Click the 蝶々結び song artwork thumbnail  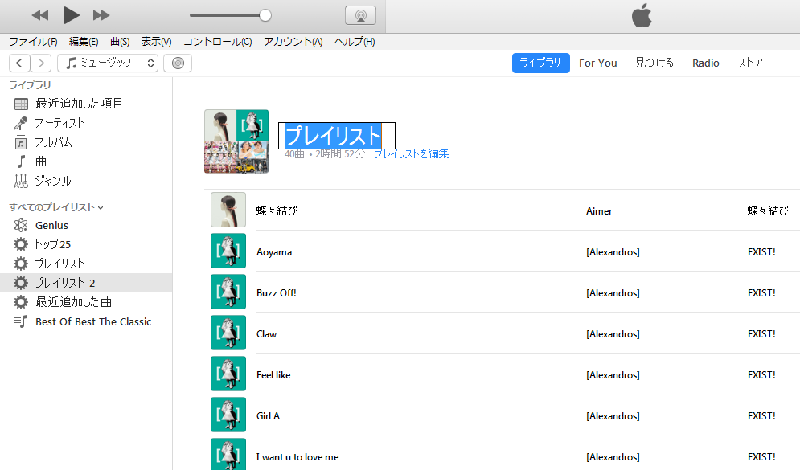point(228,209)
